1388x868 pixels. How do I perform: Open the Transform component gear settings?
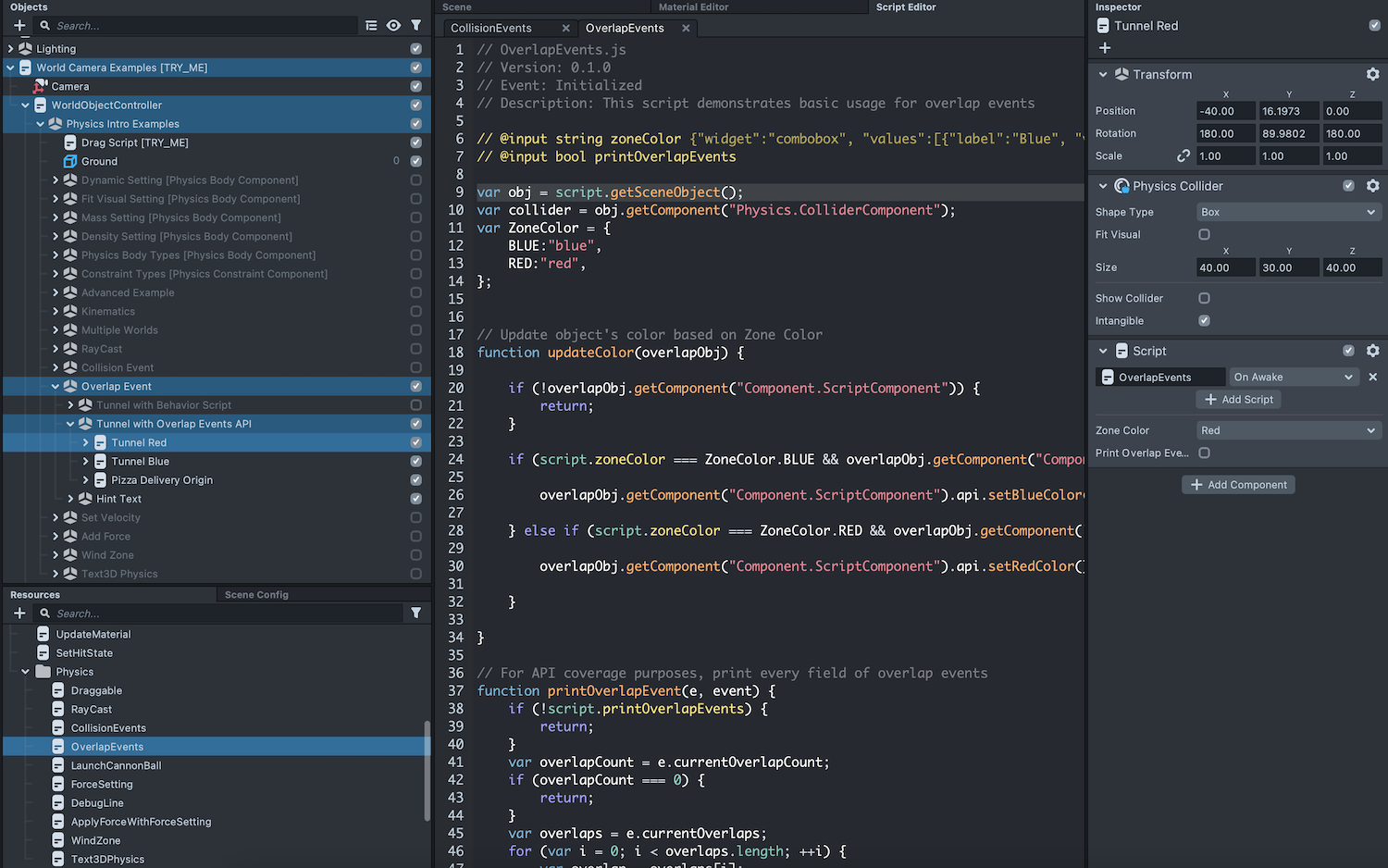1372,74
